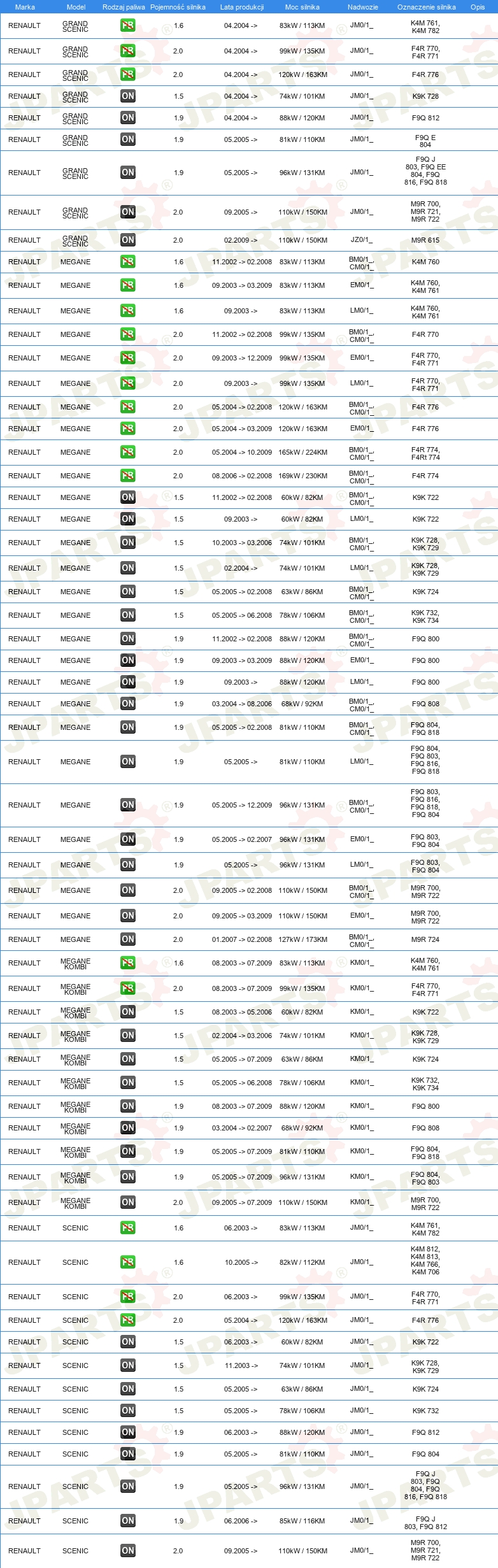Screen dimensions: 498x1568
Task: Click the diesel ON icon for Grand Scenic K9K 728
Action: (x=128, y=96)
